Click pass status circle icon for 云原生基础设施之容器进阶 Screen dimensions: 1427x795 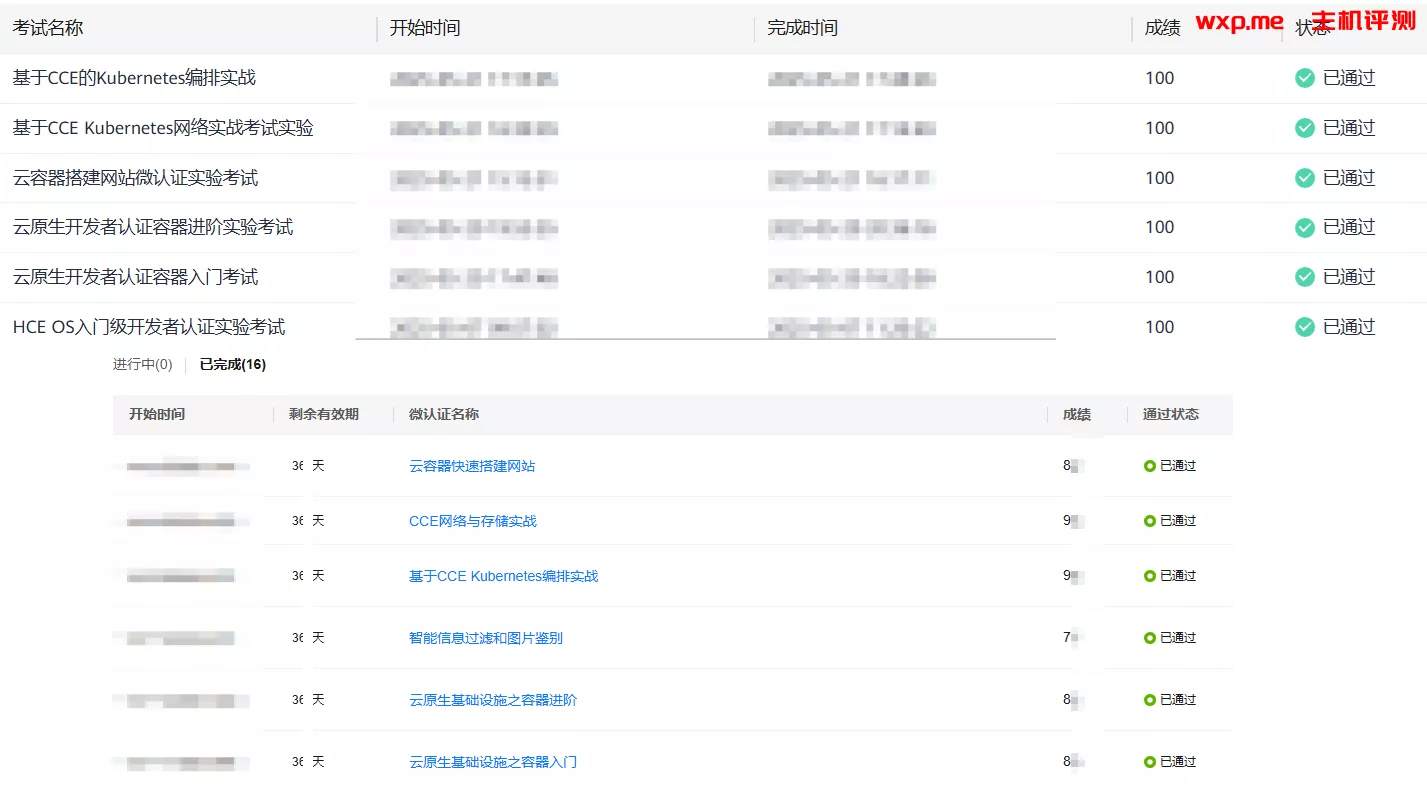pos(1150,700)
